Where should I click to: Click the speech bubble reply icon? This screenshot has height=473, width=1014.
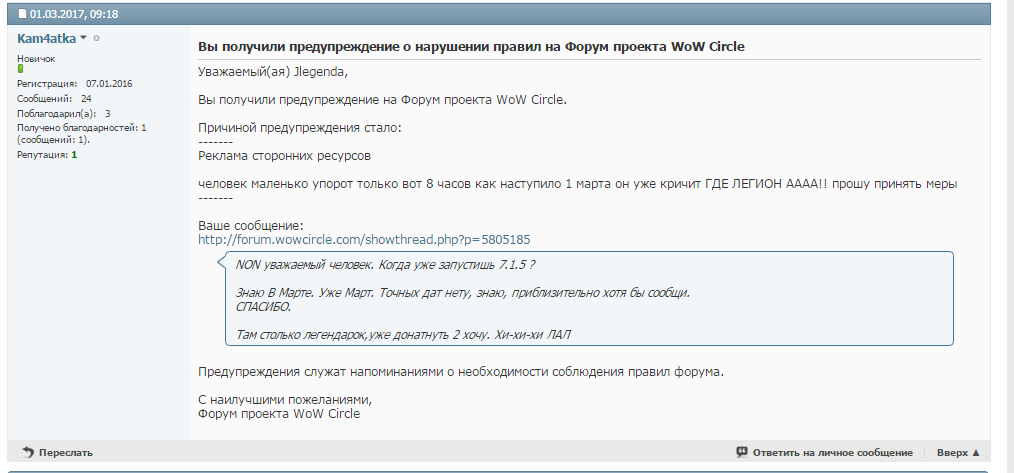742,452
